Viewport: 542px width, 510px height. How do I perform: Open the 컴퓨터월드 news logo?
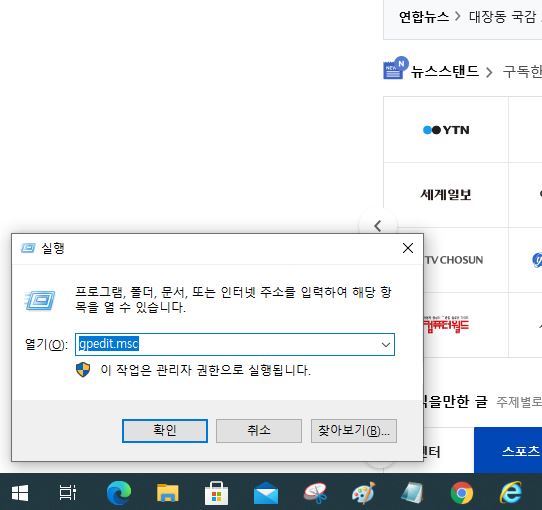(x=447, y=324)
